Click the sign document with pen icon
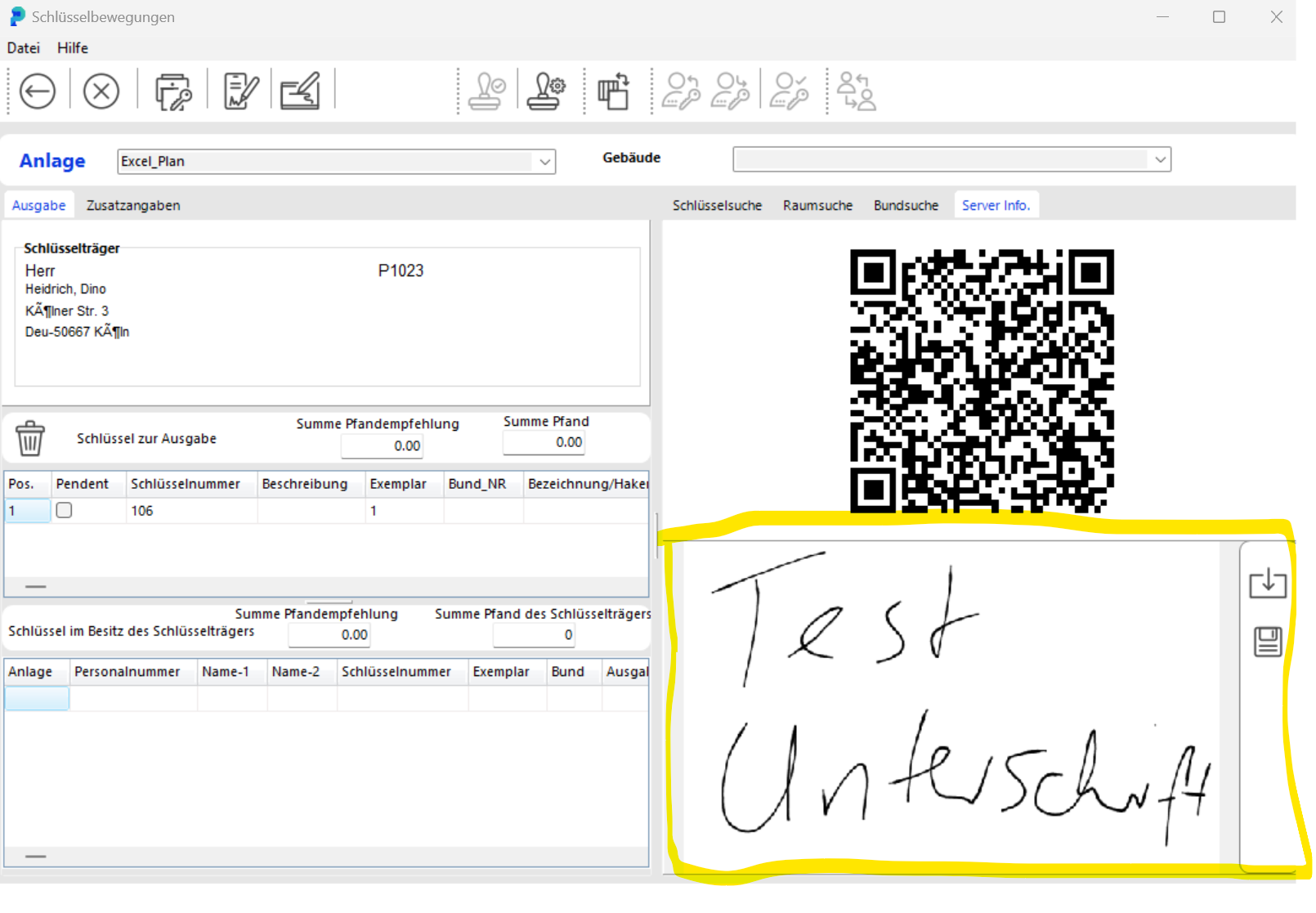 240,91
